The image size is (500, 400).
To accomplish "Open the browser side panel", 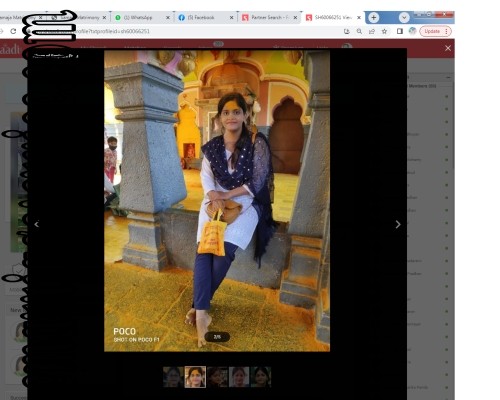I will point(400,31).
